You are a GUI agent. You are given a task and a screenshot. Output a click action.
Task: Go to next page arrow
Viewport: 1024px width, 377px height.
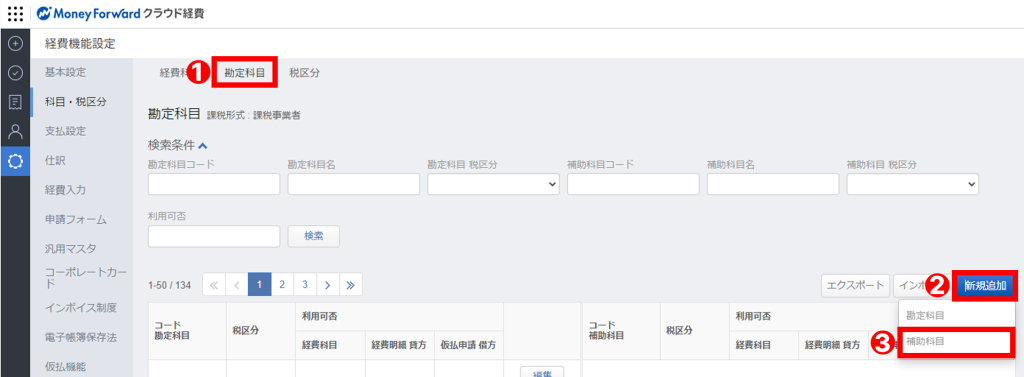click(328, 285)
